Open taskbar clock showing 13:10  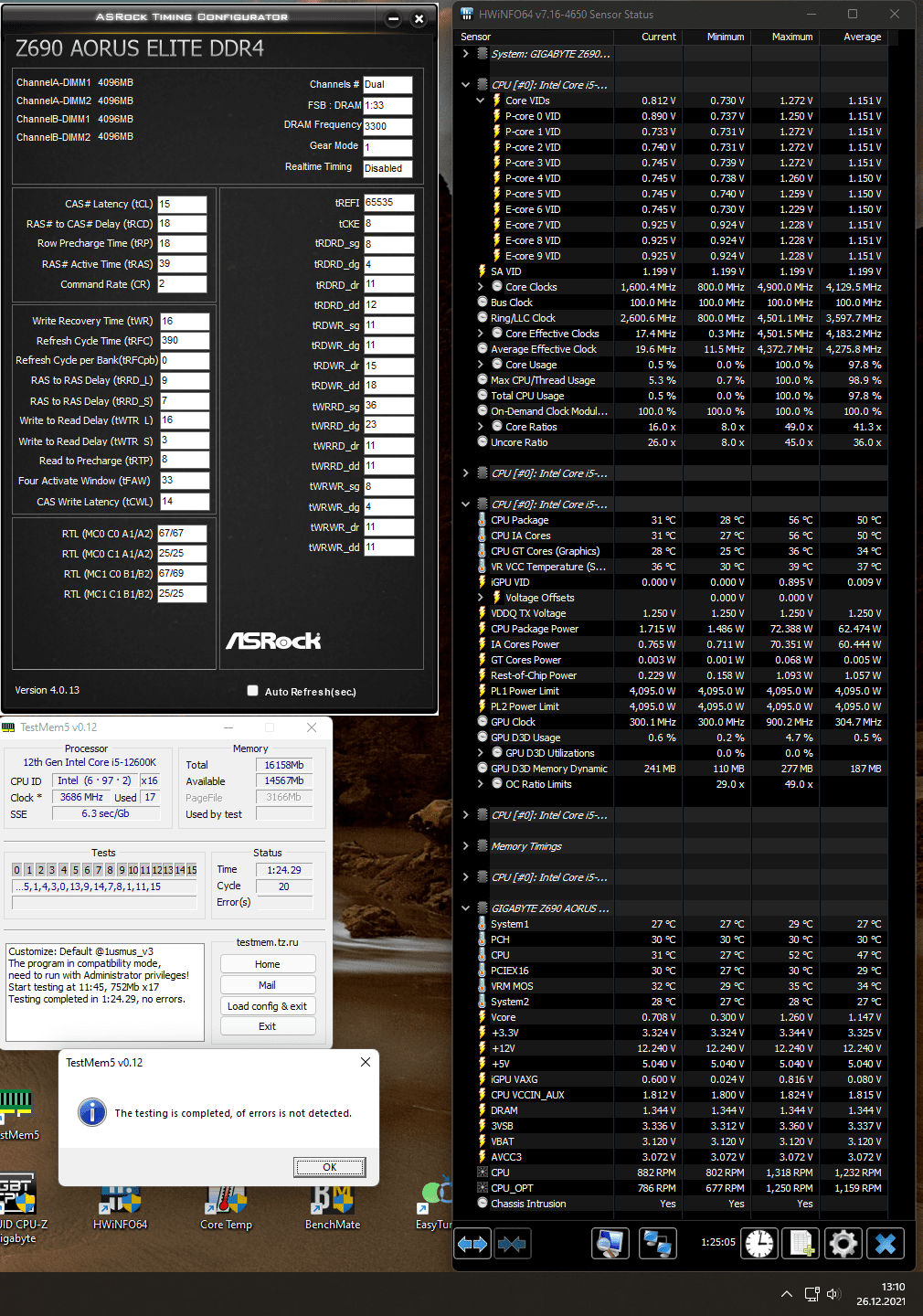click(881, 1294)
